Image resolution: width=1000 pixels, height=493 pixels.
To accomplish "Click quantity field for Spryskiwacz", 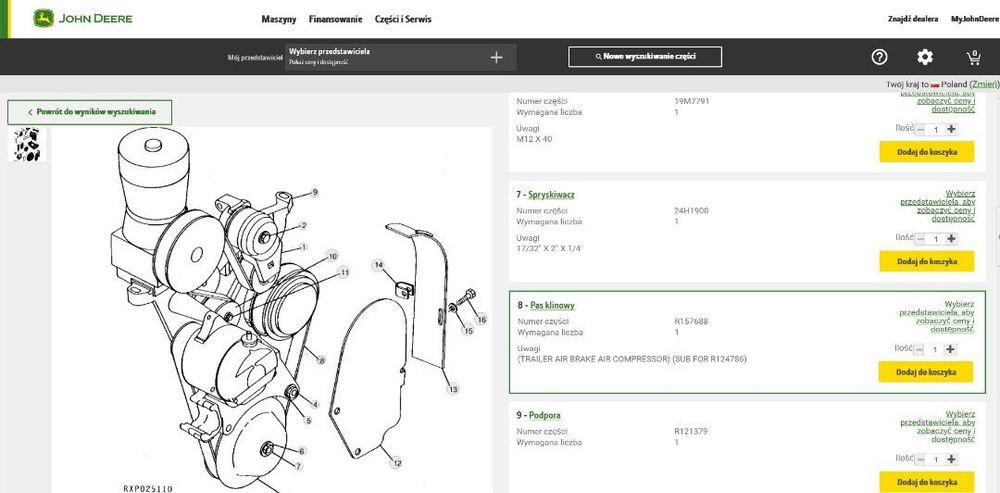I will coord(936,239).
